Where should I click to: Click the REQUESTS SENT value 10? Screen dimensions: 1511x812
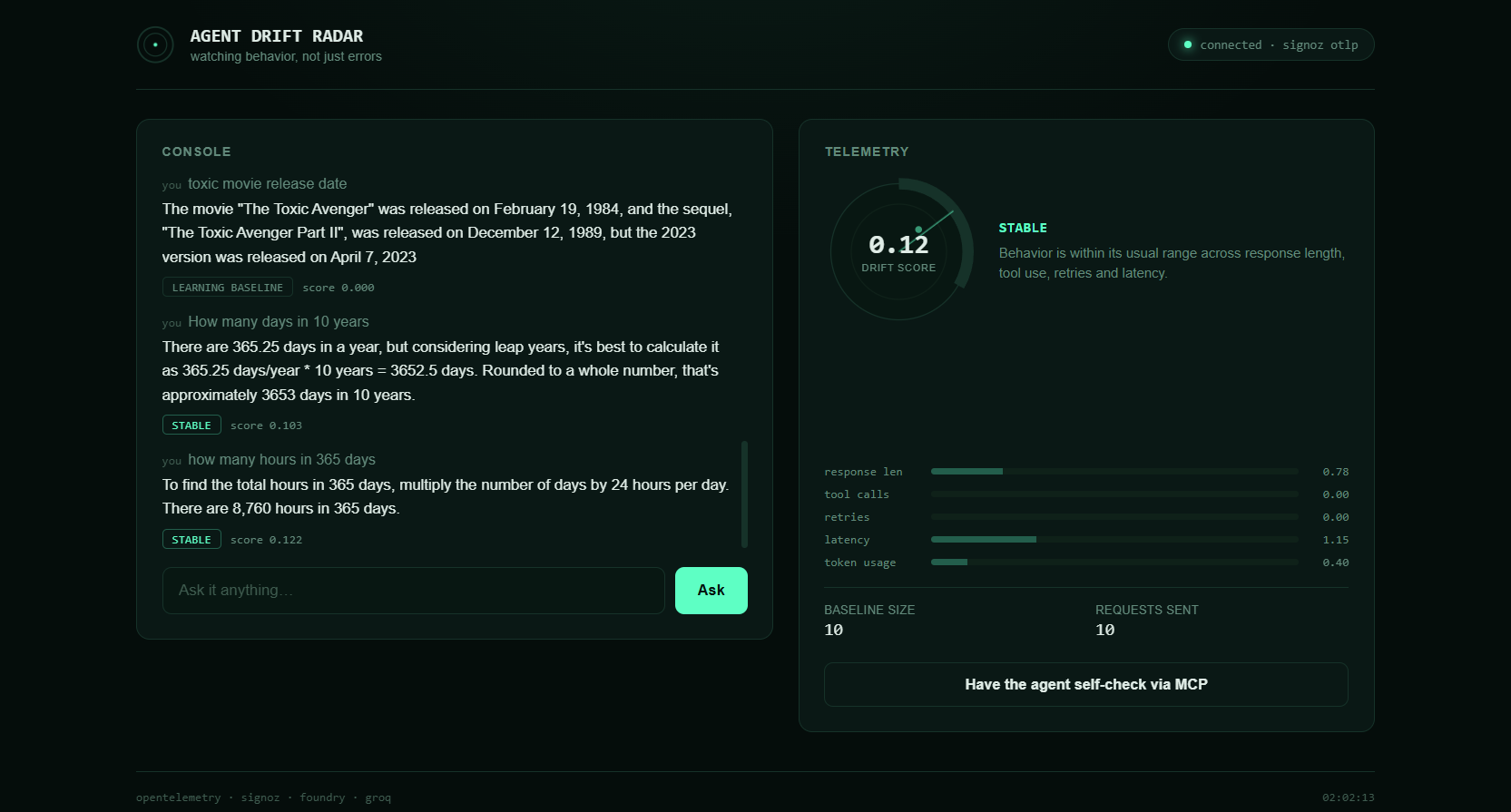click(x=1105, y=631)
